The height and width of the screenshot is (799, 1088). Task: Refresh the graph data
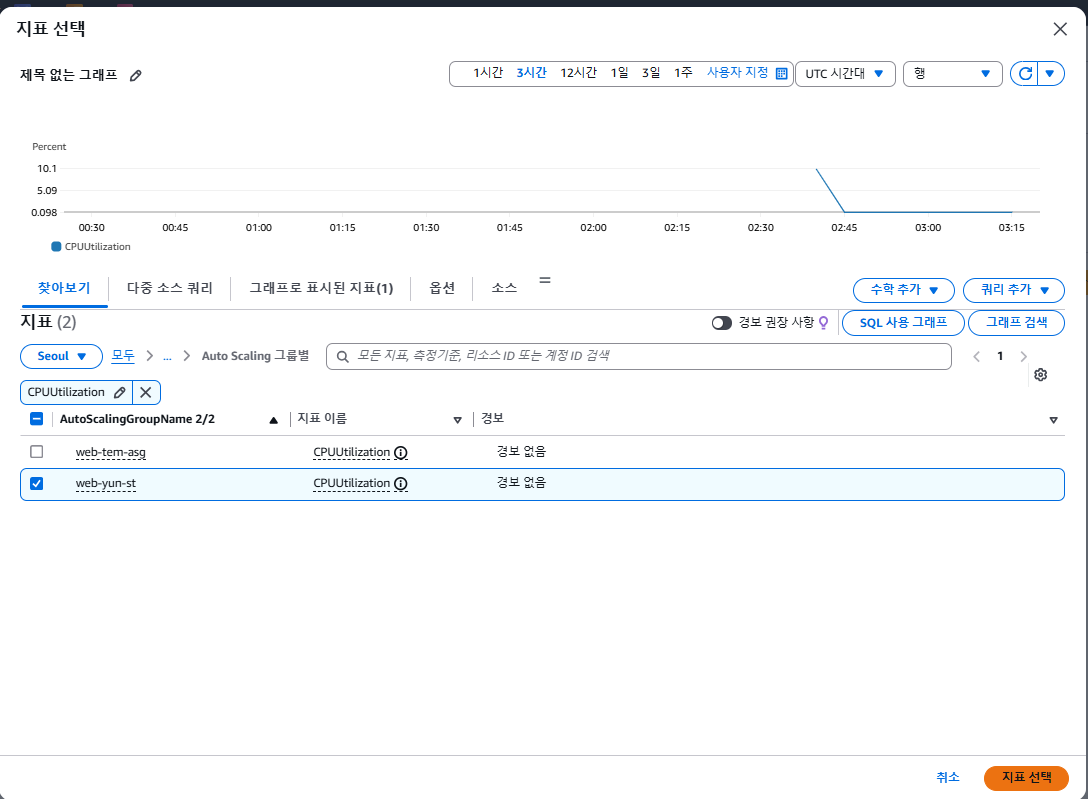tap(1025, 74)
